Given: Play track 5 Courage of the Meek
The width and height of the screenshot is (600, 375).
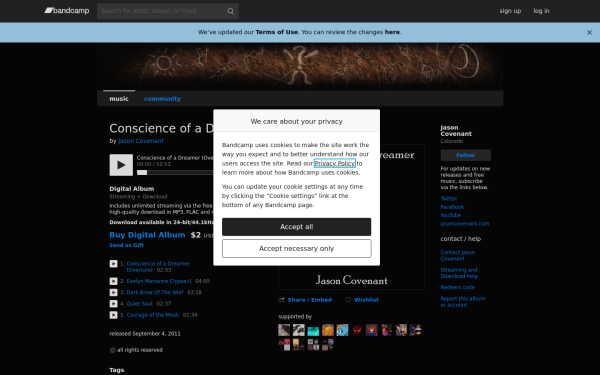Looking at the screenshot, I should click(x=113, y=315).
